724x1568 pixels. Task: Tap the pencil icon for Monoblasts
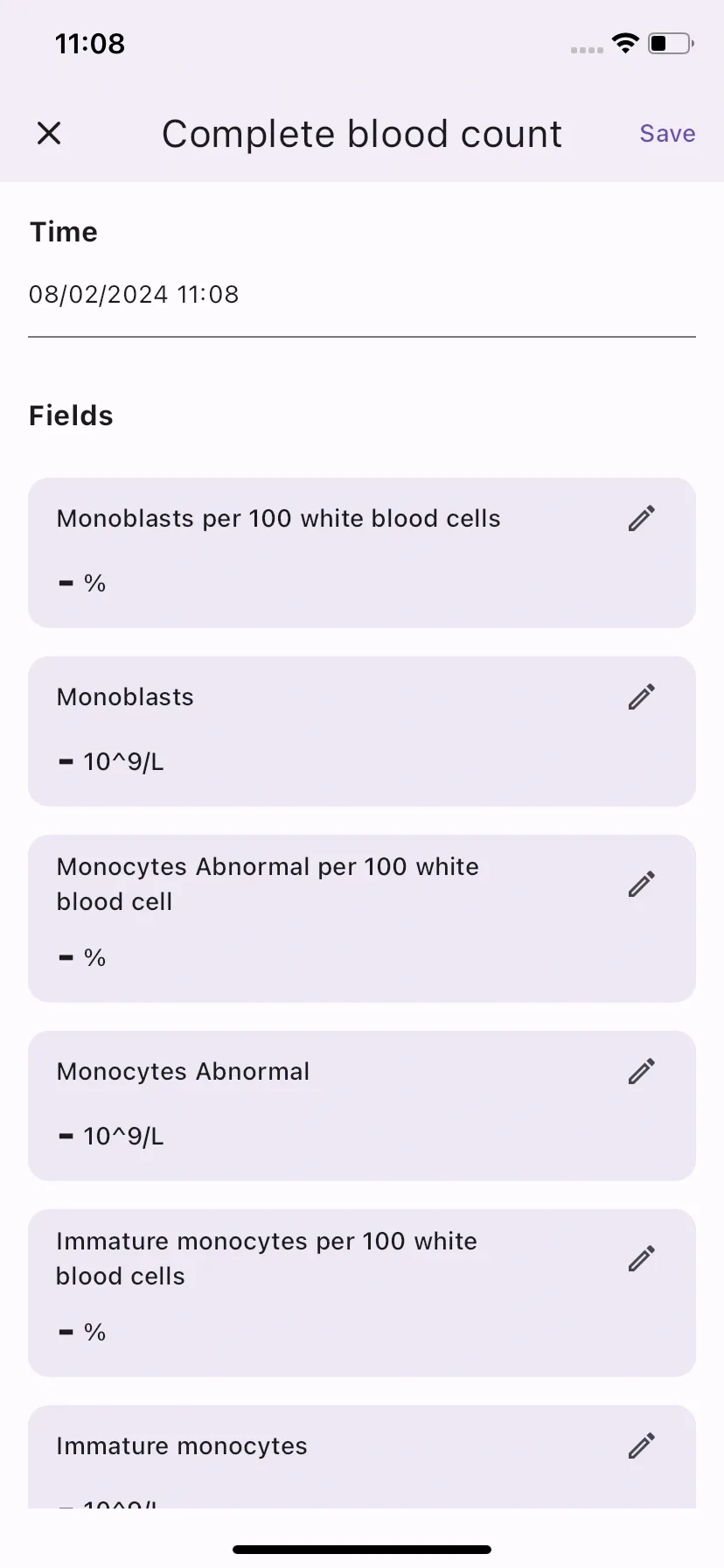click(642, 697)
